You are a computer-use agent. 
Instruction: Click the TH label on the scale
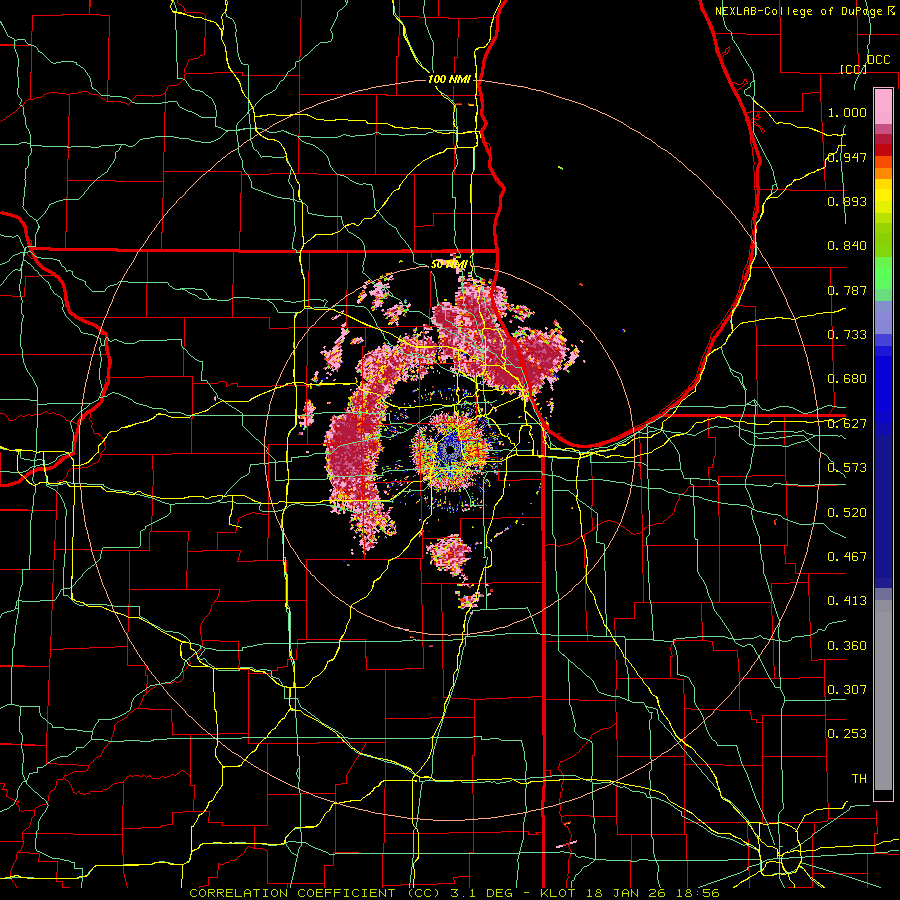click(x=859, y=779)
